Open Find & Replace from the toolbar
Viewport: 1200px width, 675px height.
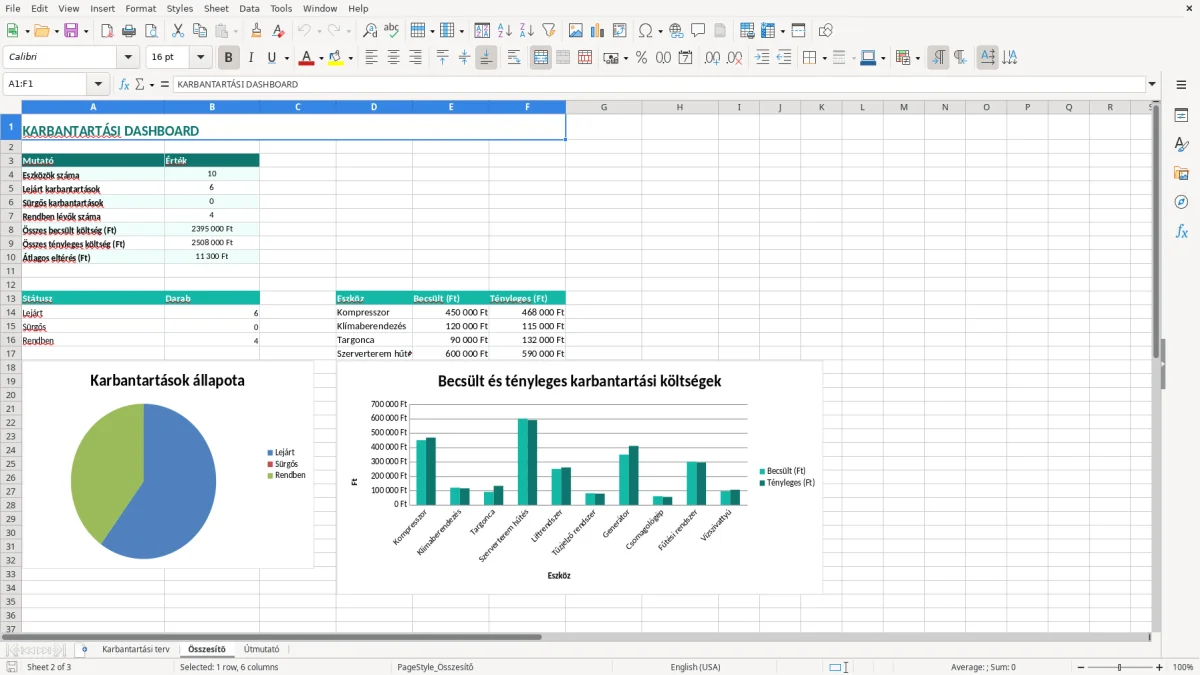(370, 31)
